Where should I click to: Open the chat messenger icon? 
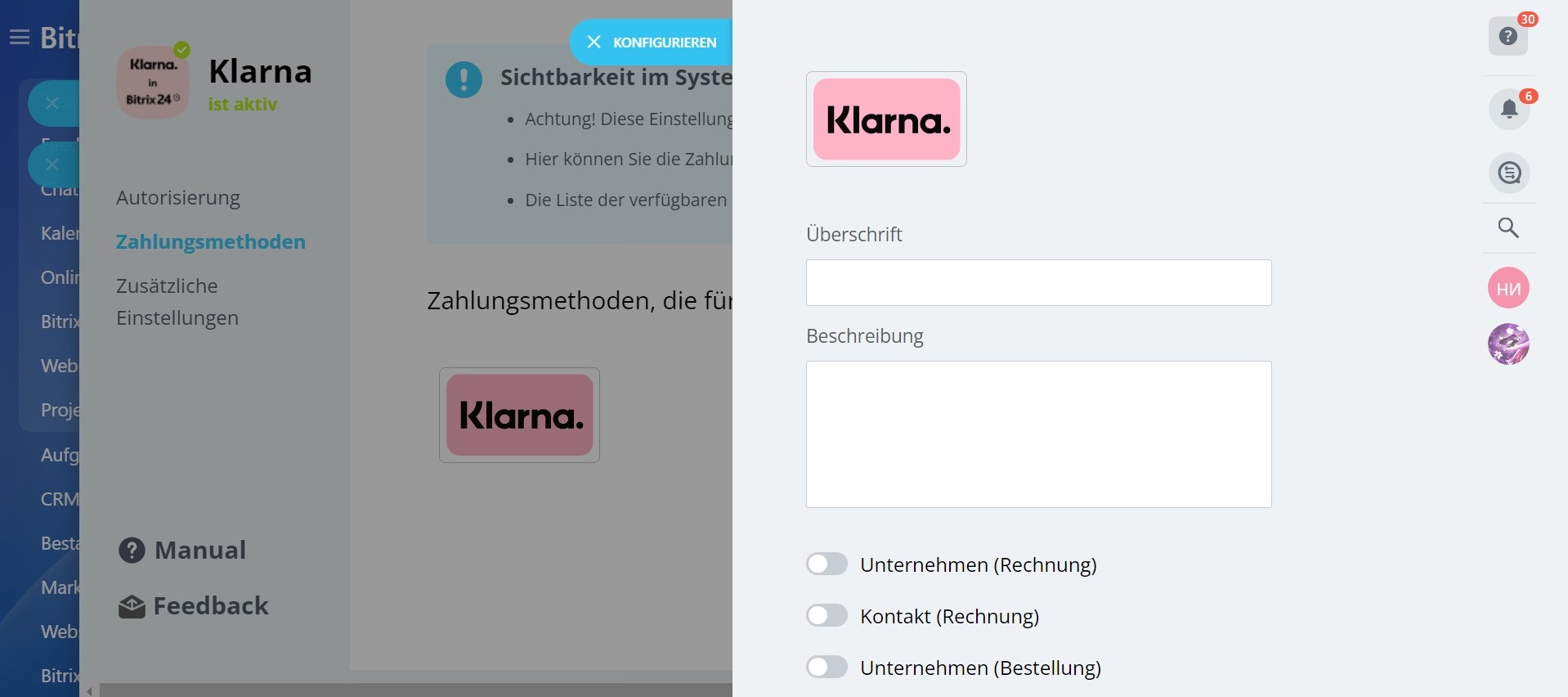1508,173
